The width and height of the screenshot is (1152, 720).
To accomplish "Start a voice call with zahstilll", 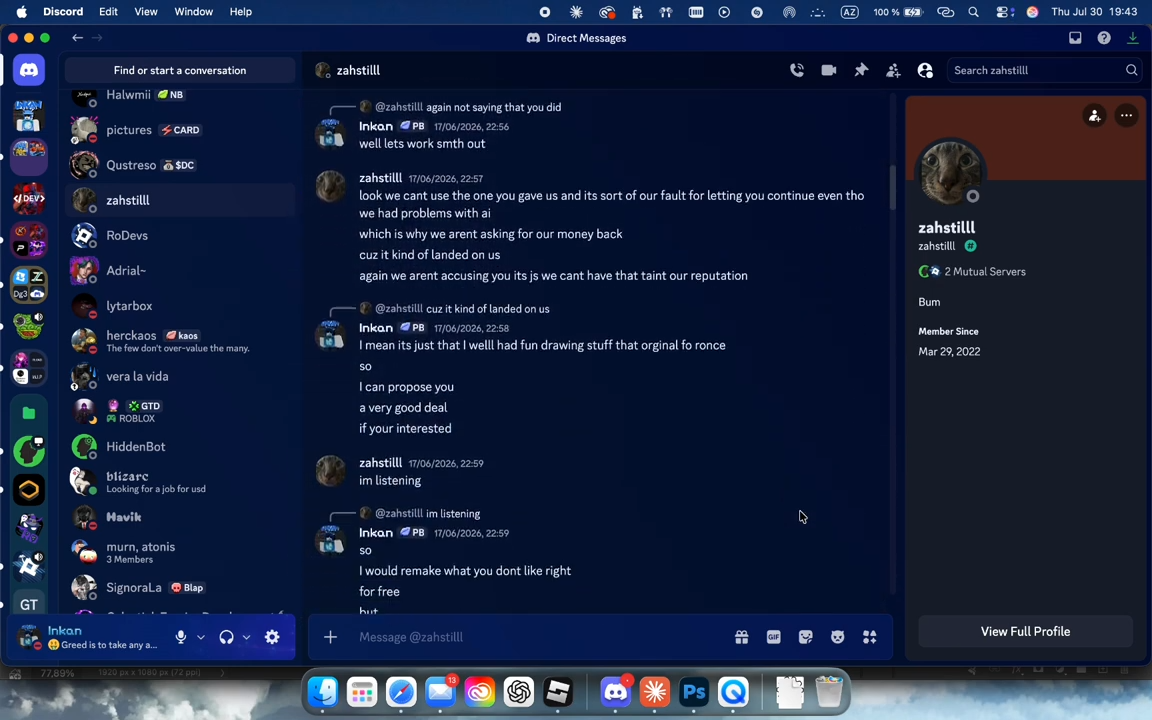I will pos(796,71).
